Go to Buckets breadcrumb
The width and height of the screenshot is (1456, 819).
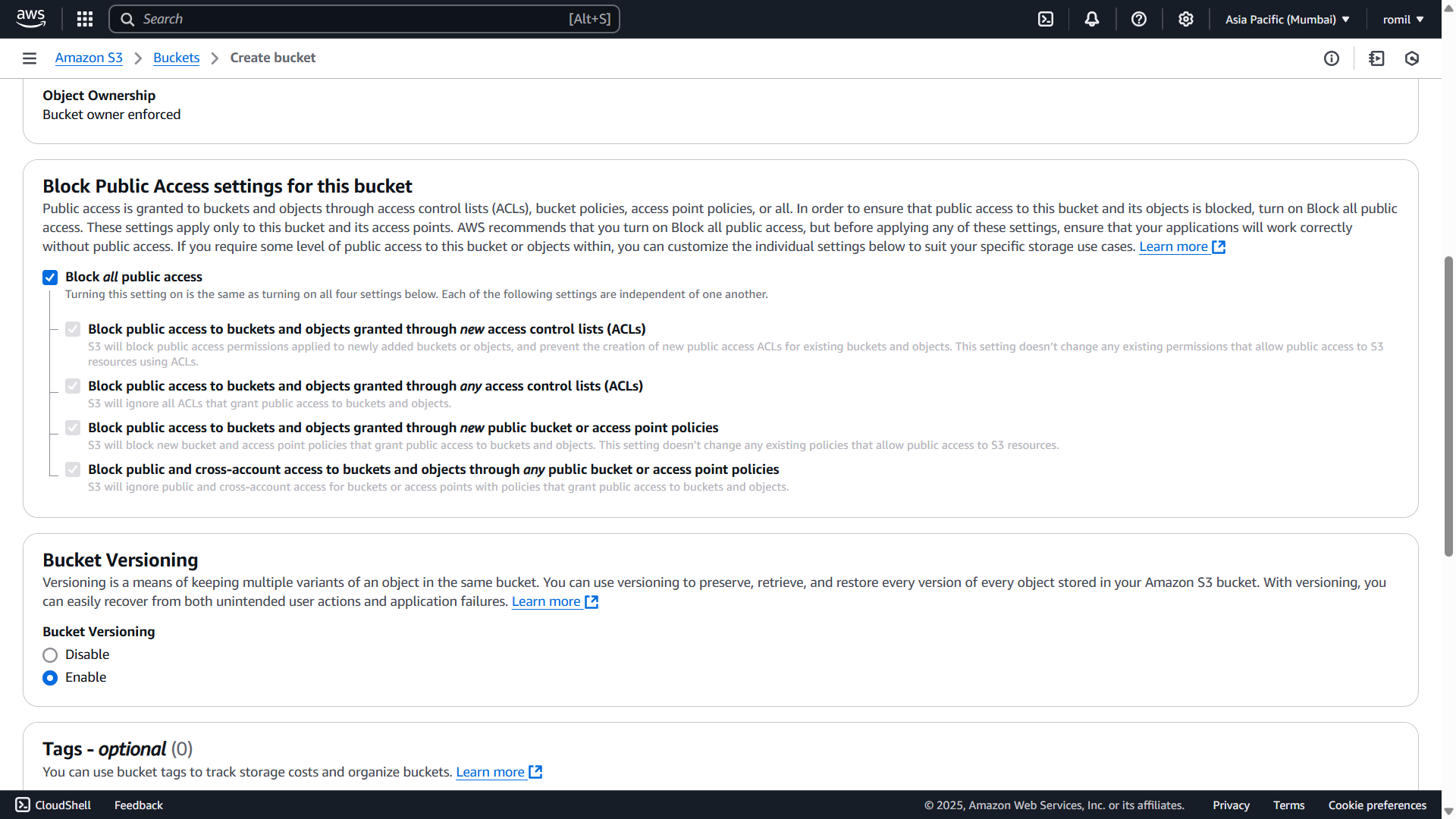pos(176,58)
